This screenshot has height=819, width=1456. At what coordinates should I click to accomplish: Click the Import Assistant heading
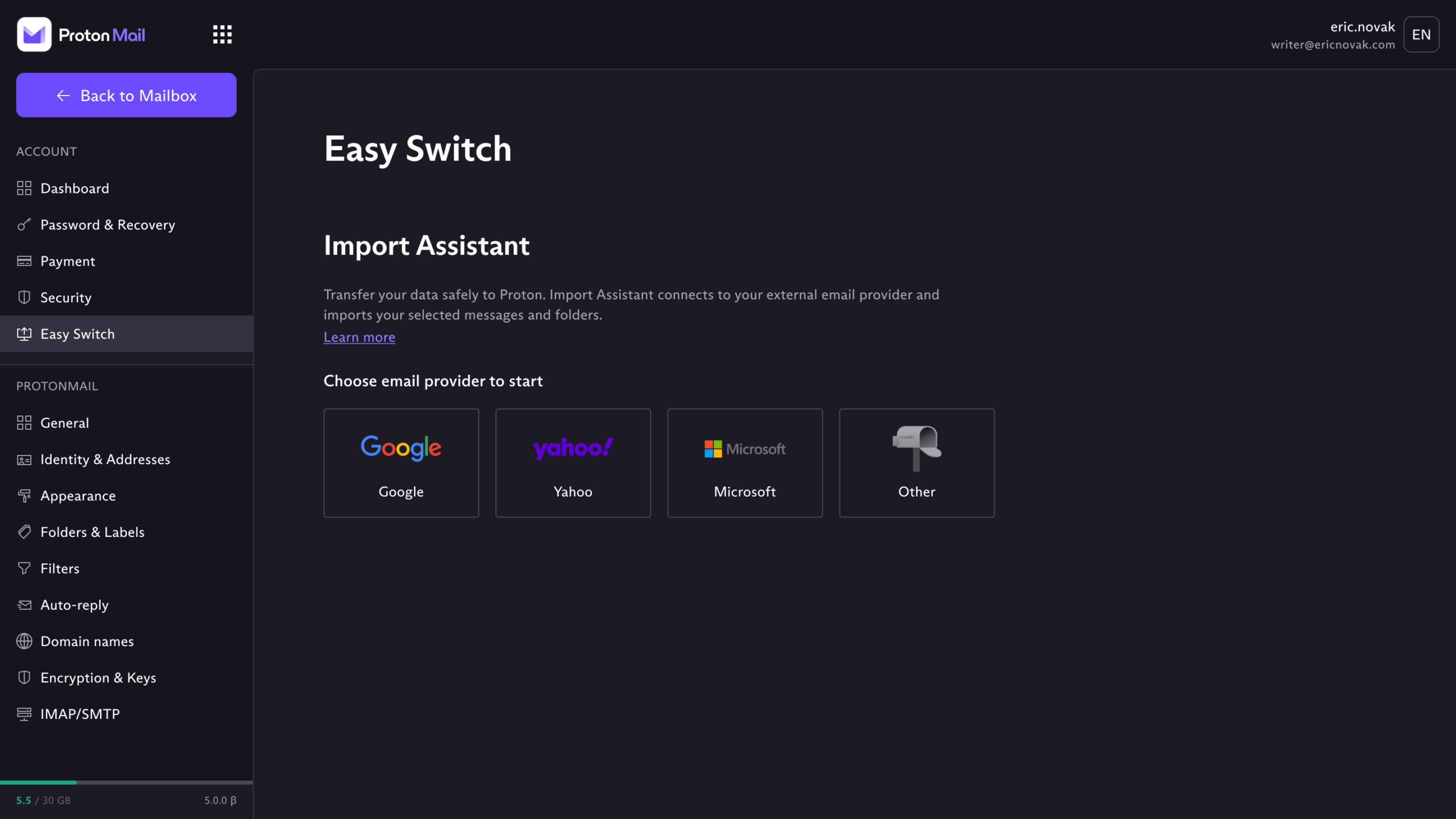point(427,246)
